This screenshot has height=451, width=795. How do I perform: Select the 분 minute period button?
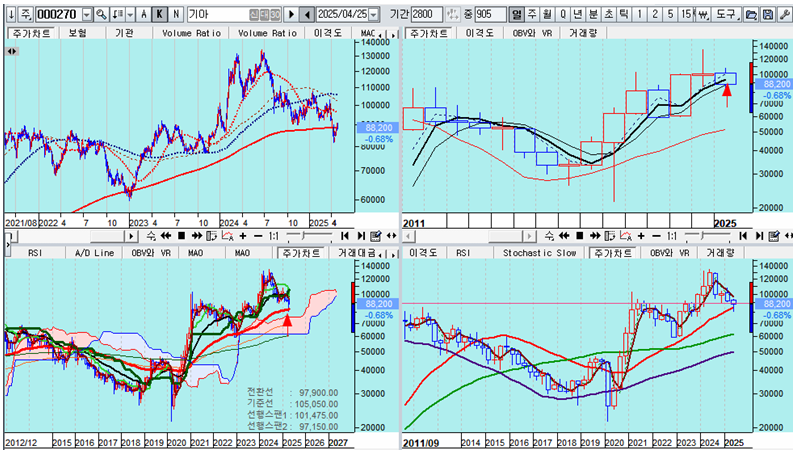pyautogui.click(x=593, y=14)
